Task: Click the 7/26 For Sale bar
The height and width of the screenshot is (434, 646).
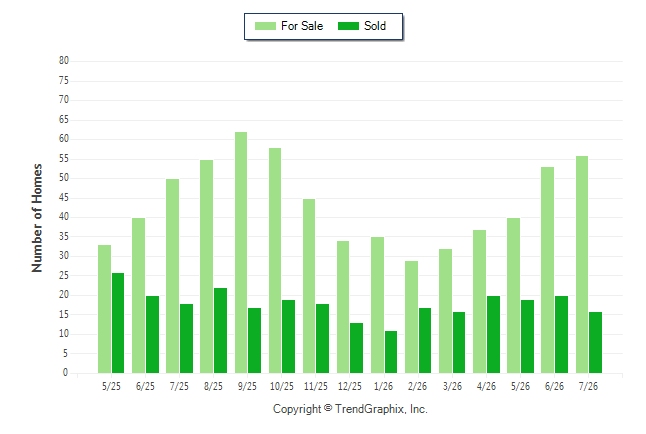Action: (582, 265)
